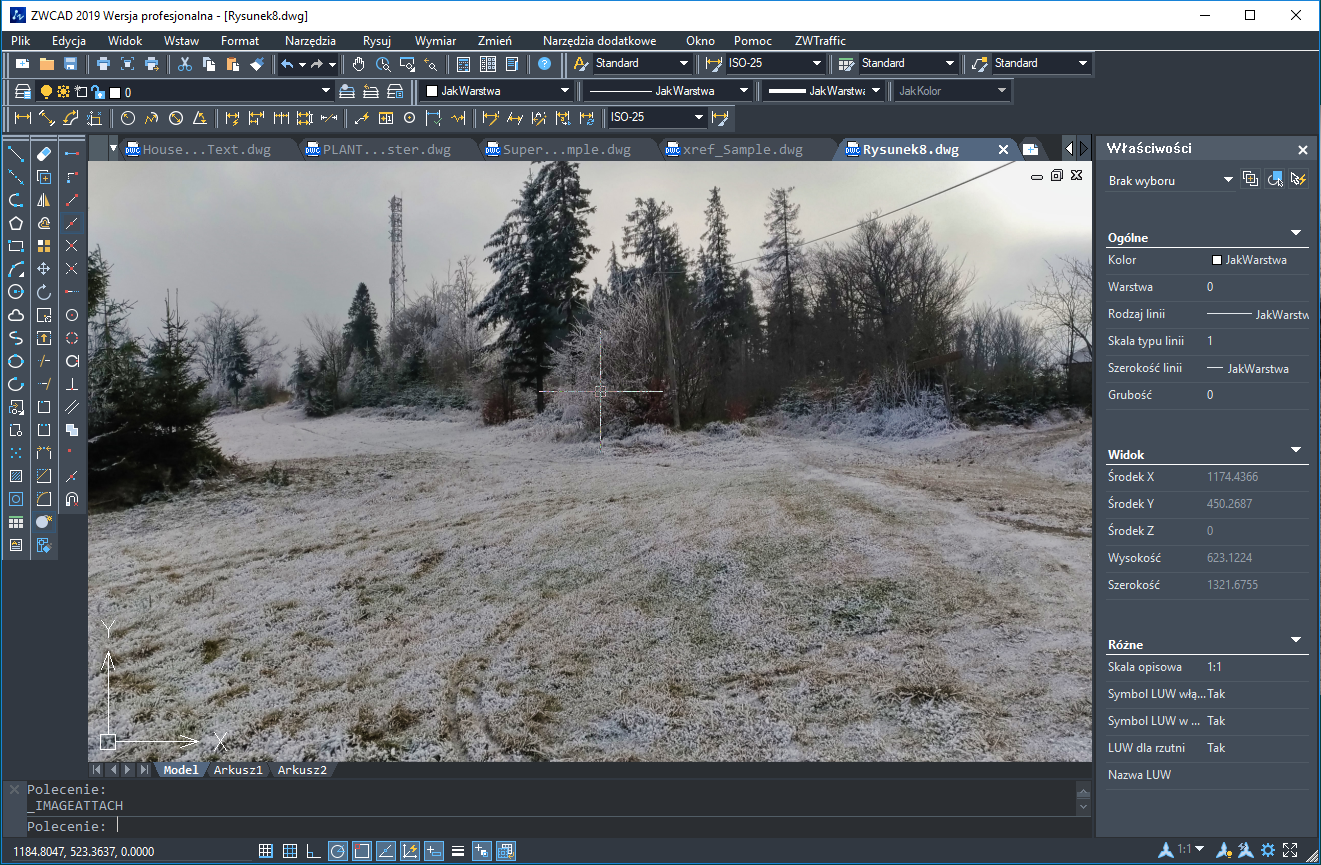Select the Move tool
1321x865 pixels.
(44, 268)
